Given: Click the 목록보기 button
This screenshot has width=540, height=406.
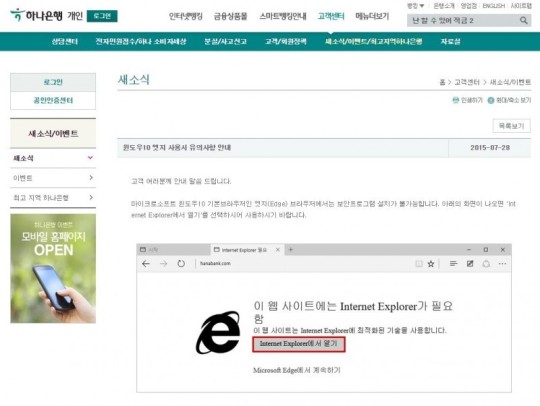Looking at the screenshot, I should point(511,126).
